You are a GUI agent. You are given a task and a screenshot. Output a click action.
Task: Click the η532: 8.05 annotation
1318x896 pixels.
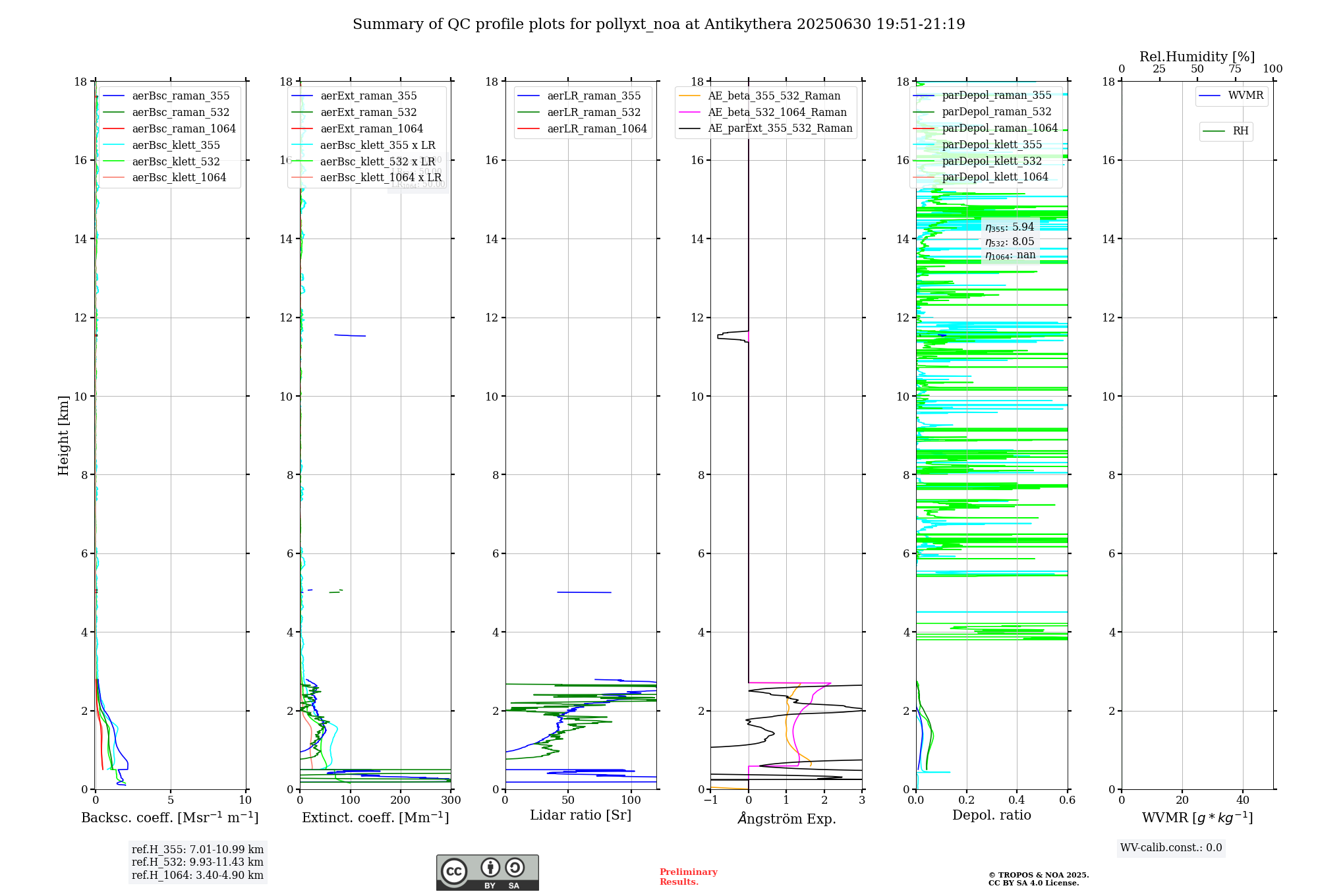coord(1010,242)
